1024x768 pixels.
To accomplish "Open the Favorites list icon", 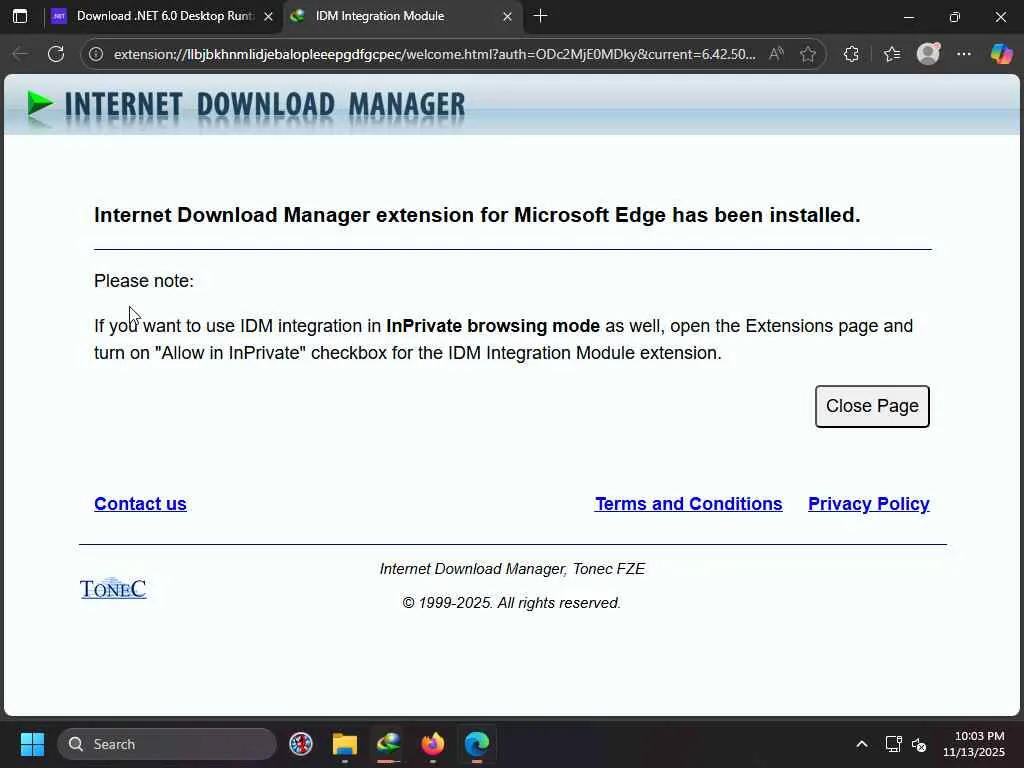I will click(891, 54).
